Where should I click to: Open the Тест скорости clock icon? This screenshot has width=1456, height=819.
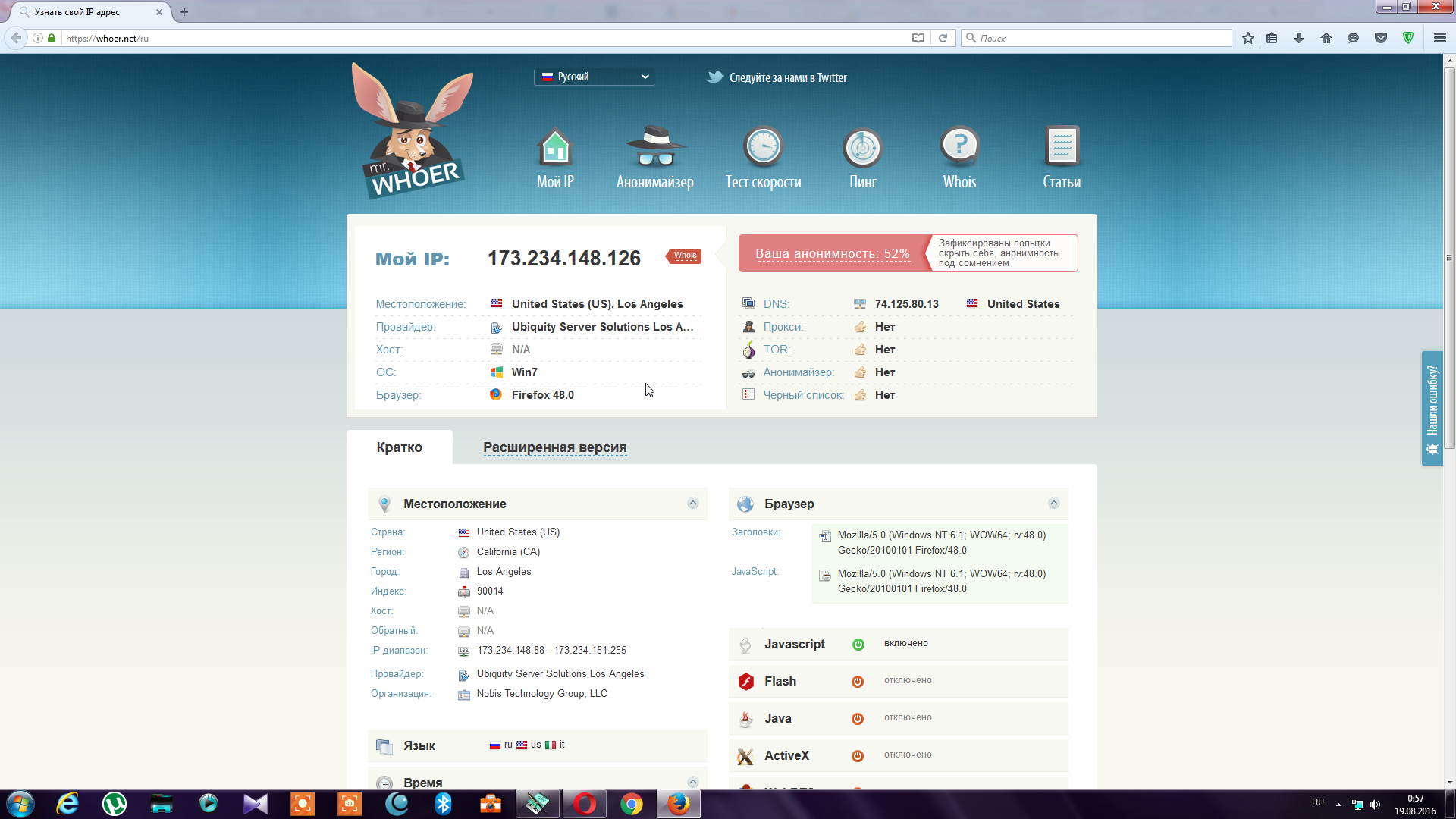pyautogui.click(x=763, y=146)
